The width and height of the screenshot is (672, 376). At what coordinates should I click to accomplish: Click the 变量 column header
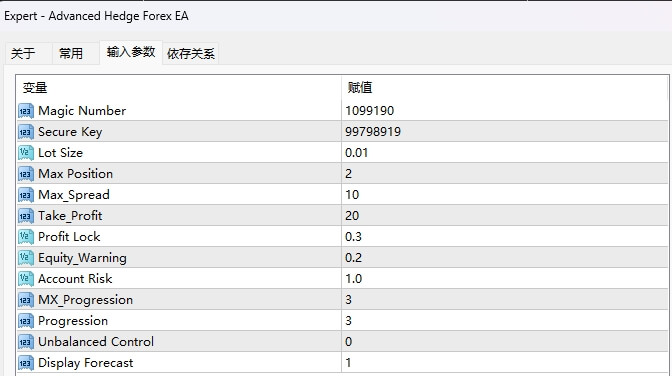click(179, 88)
